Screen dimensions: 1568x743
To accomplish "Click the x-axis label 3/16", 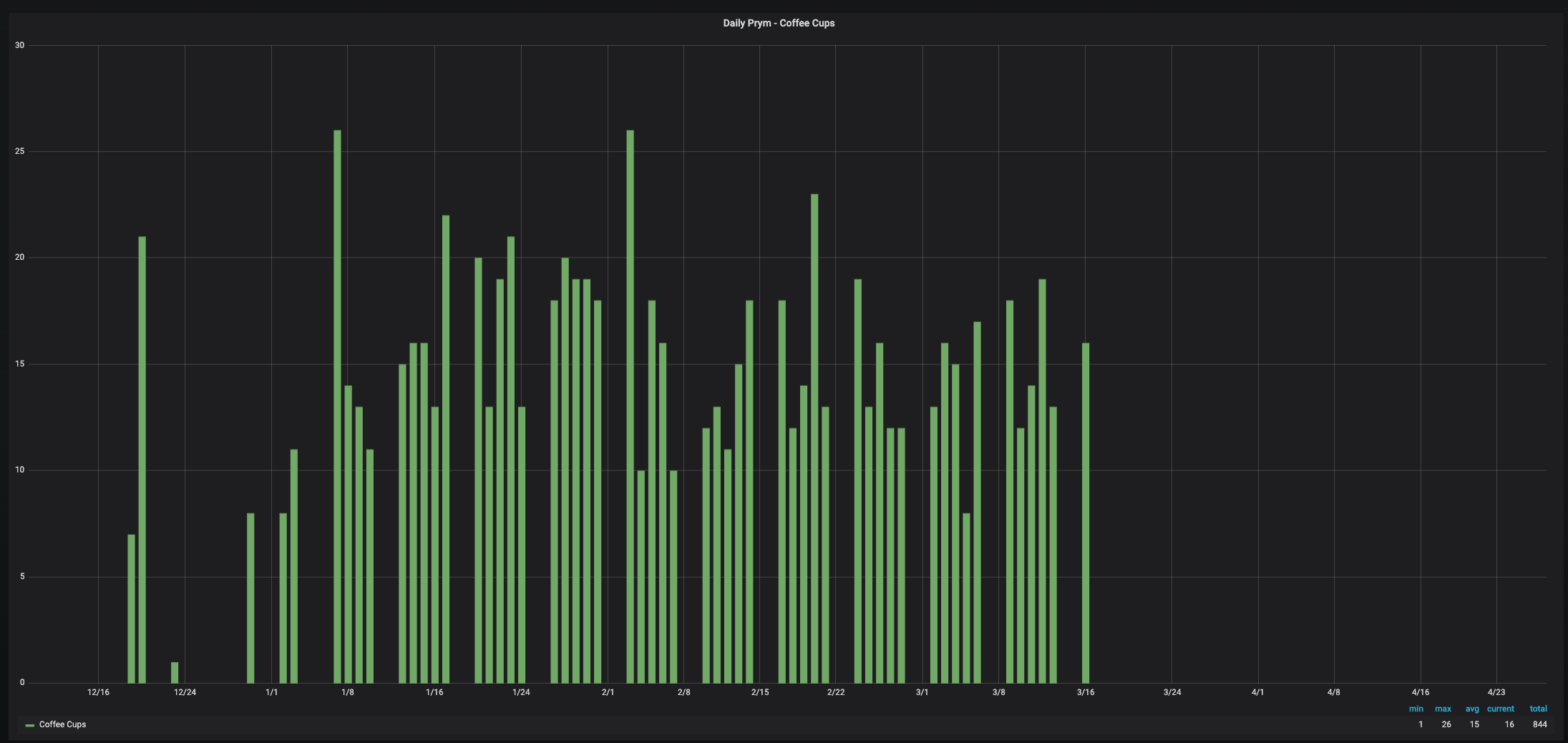I will coord(1085,692).
